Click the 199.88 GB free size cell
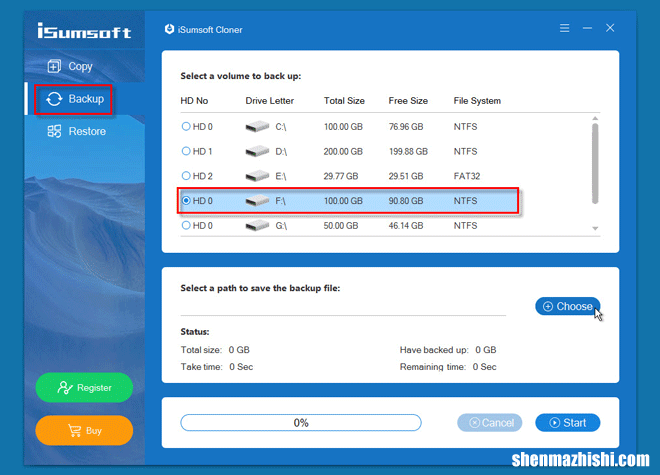 pyautogui.click(x=408, y=151)
